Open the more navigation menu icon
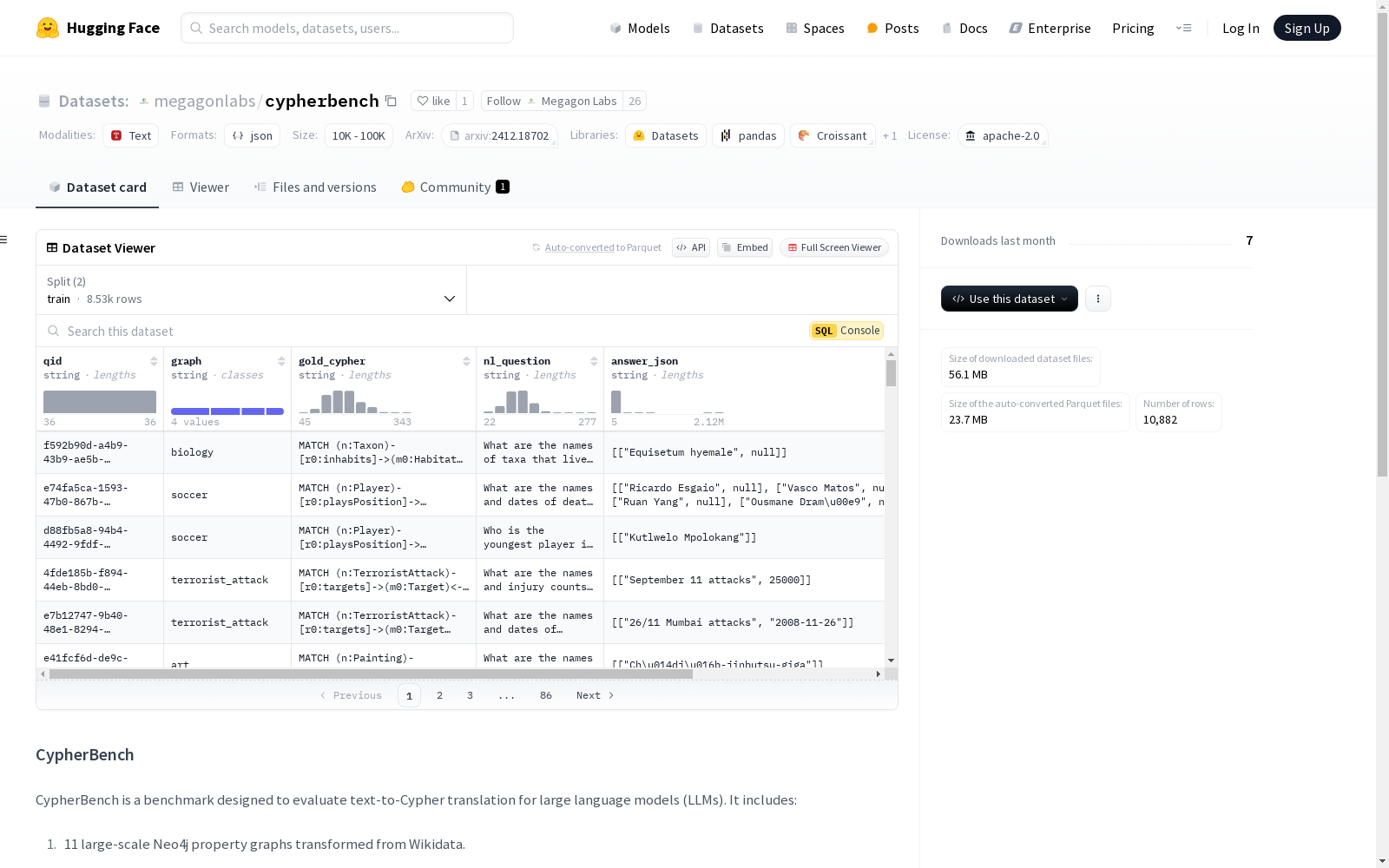The width and height of the screenshot is (1389, 868). (1183, 28)
